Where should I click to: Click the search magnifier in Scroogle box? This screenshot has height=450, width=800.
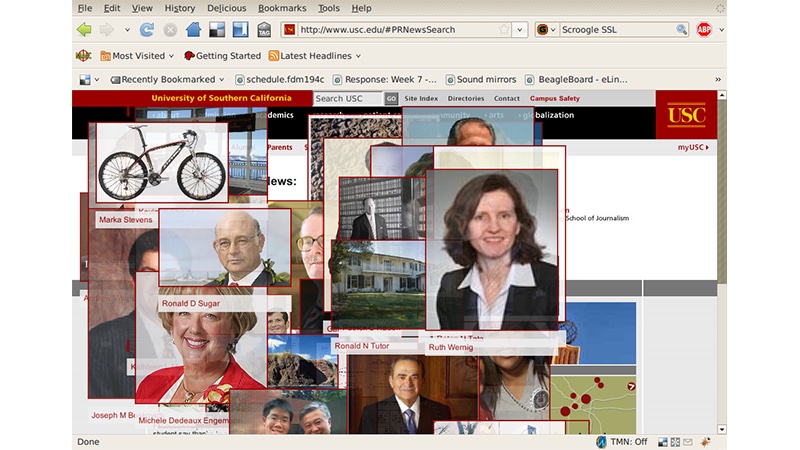pos(682,30)
